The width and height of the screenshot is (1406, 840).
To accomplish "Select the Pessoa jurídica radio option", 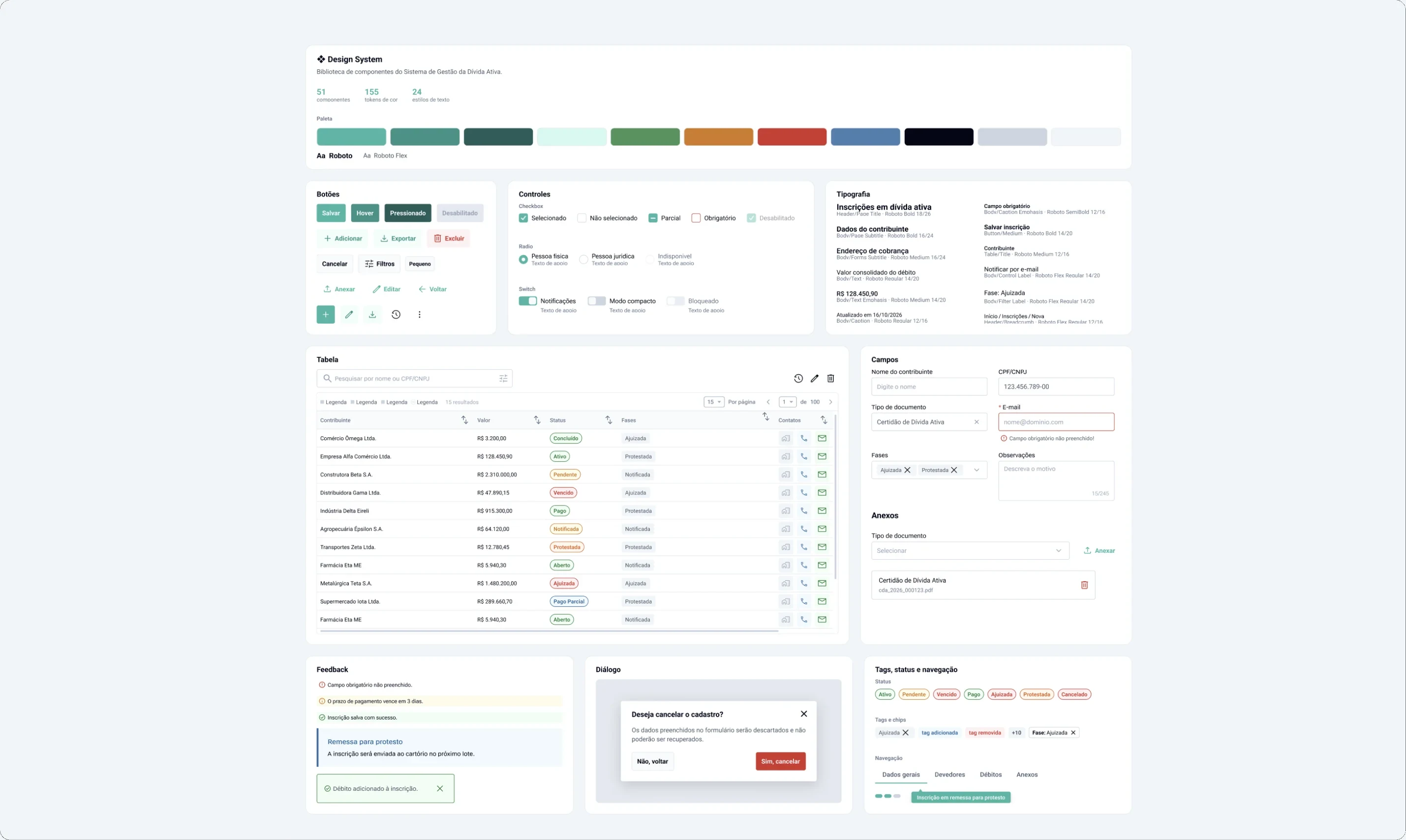I will 583,259.
